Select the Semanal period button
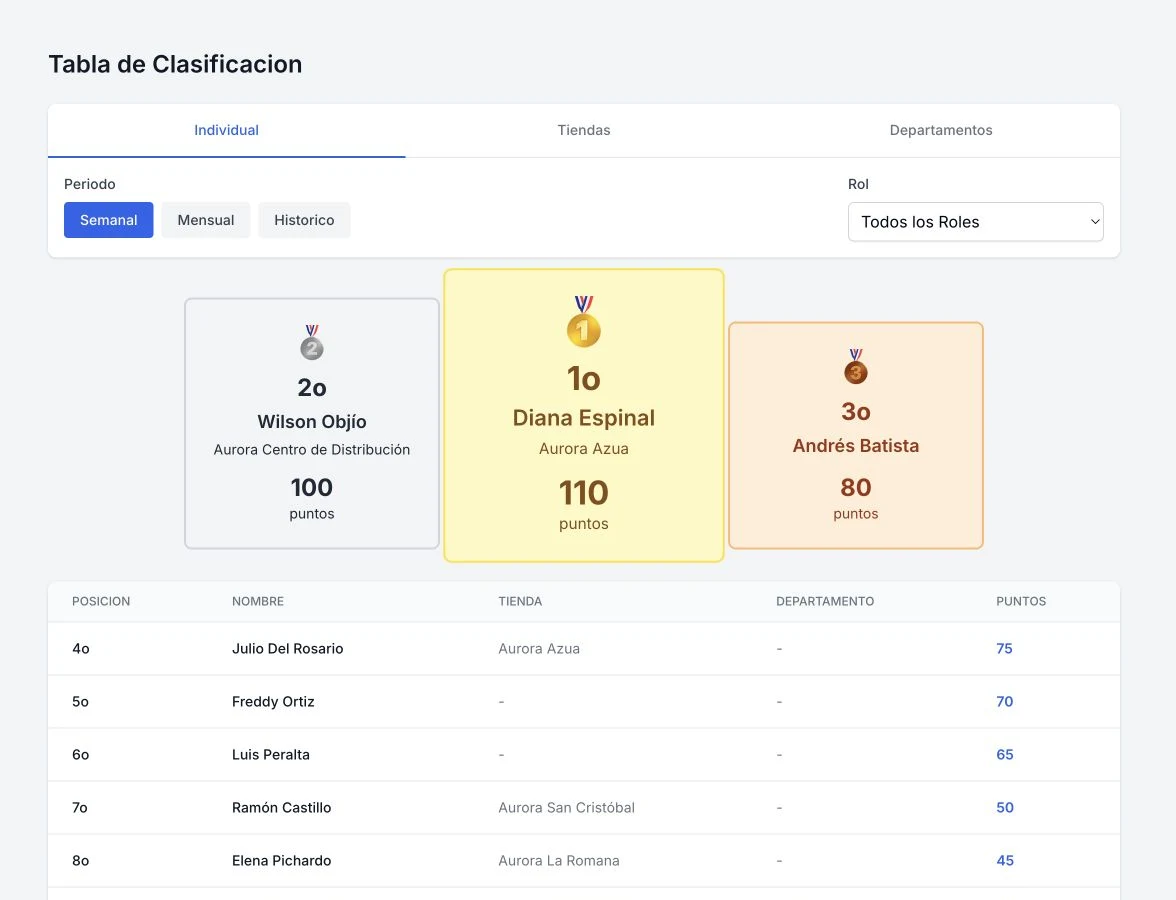The height and width of the screenshot is (900, 1176). 109,220
